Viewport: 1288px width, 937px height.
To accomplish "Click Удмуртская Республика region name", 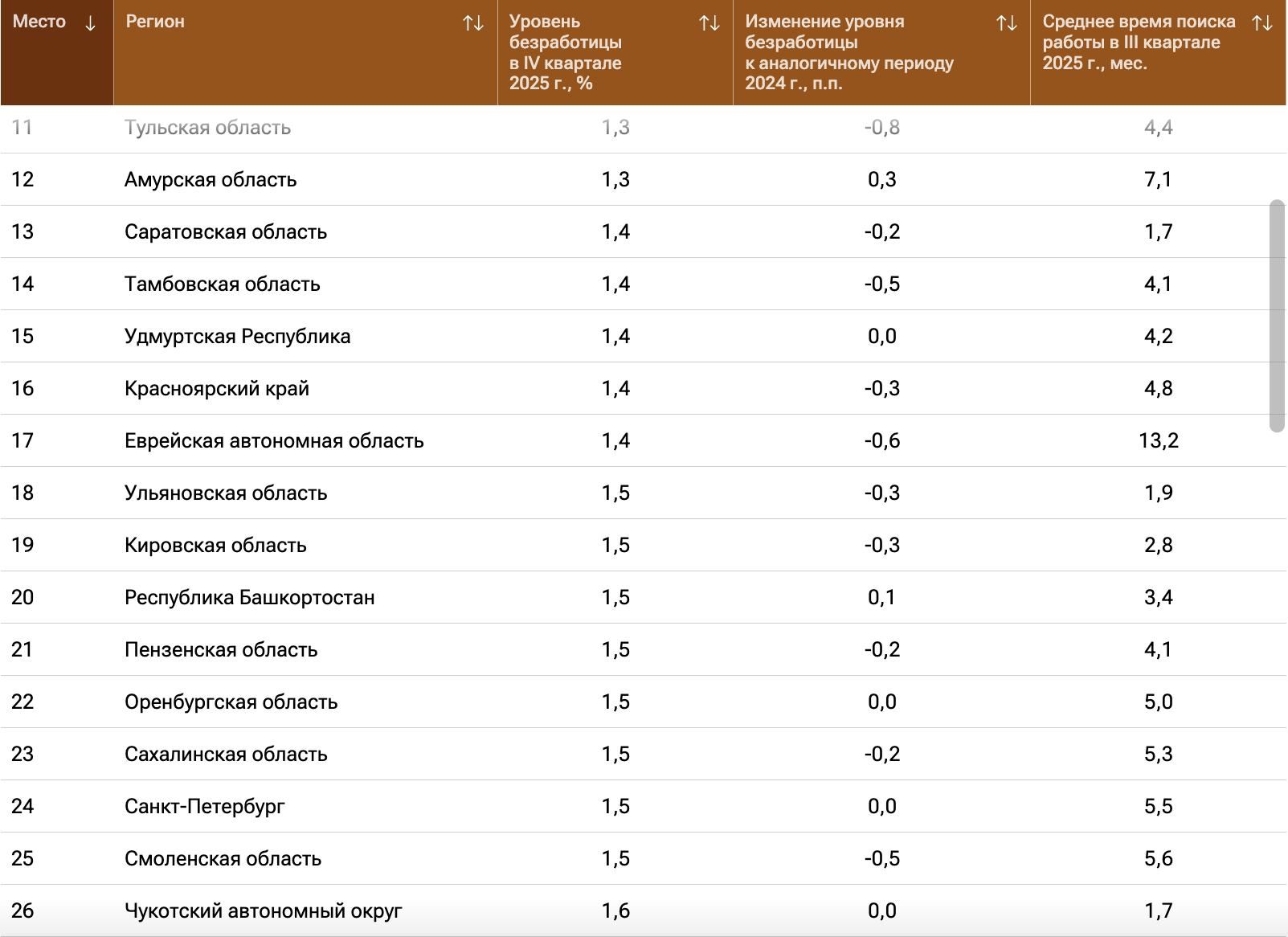I will click(238, 337).
